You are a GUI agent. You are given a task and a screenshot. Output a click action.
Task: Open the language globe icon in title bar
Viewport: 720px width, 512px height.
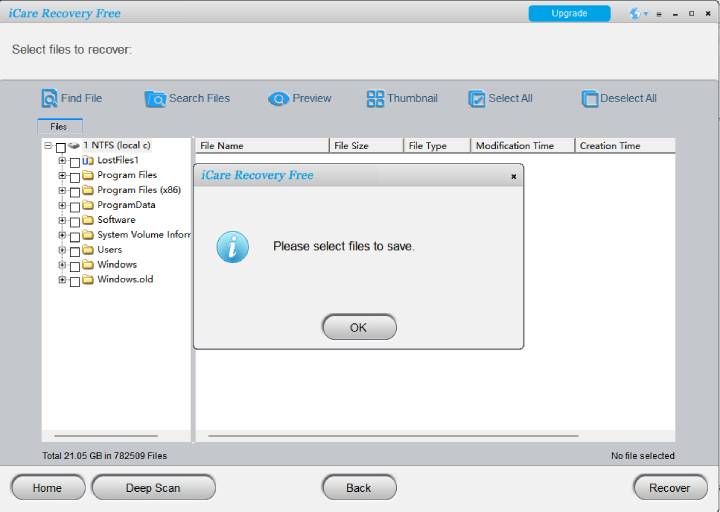pos(636,14)
